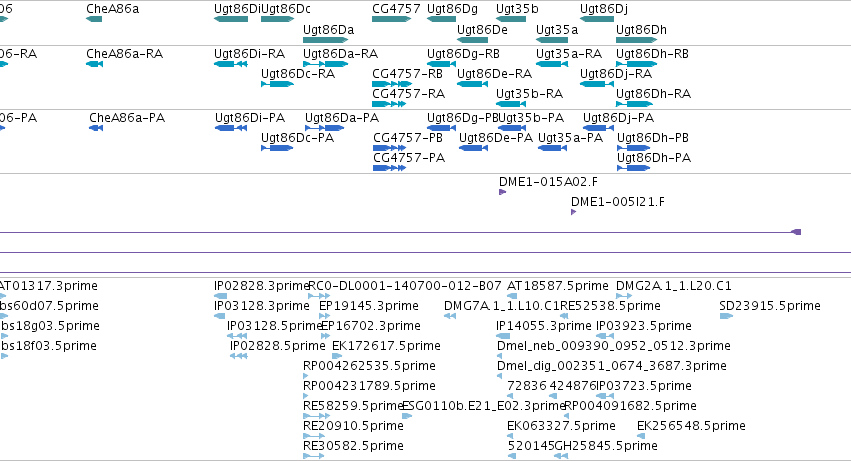Click the Ugt35a gene label

pyautogui.click(x=557, y=30)
